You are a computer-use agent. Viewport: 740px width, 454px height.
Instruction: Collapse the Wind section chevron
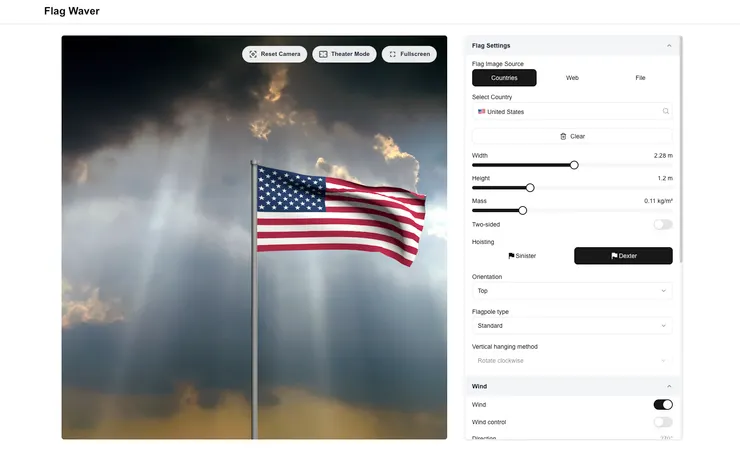pyautogui.click(x=669, y=387)
